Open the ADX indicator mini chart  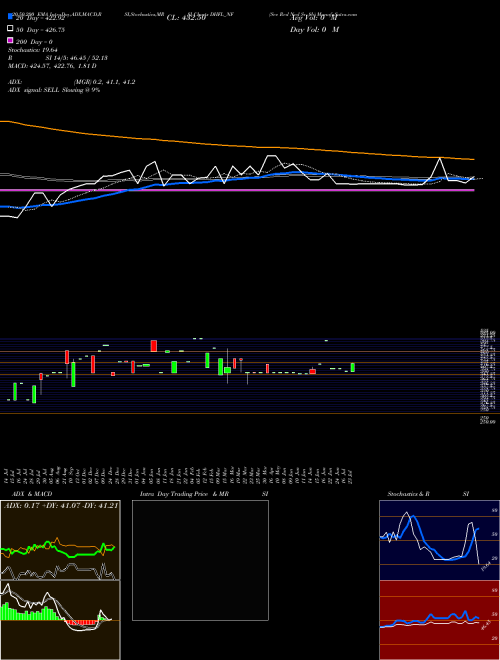pos(60,540)
